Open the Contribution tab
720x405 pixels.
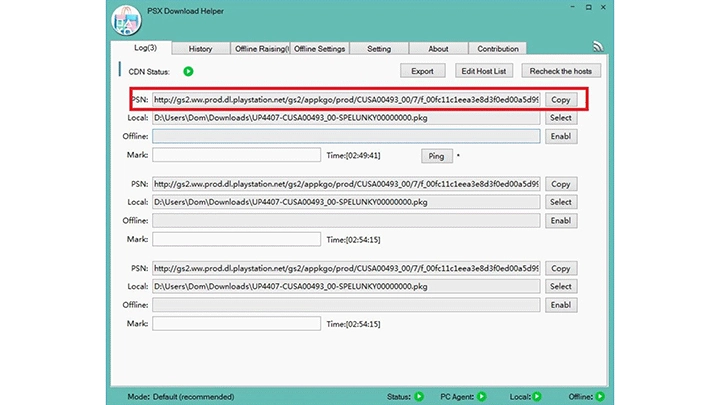(498, 49)
